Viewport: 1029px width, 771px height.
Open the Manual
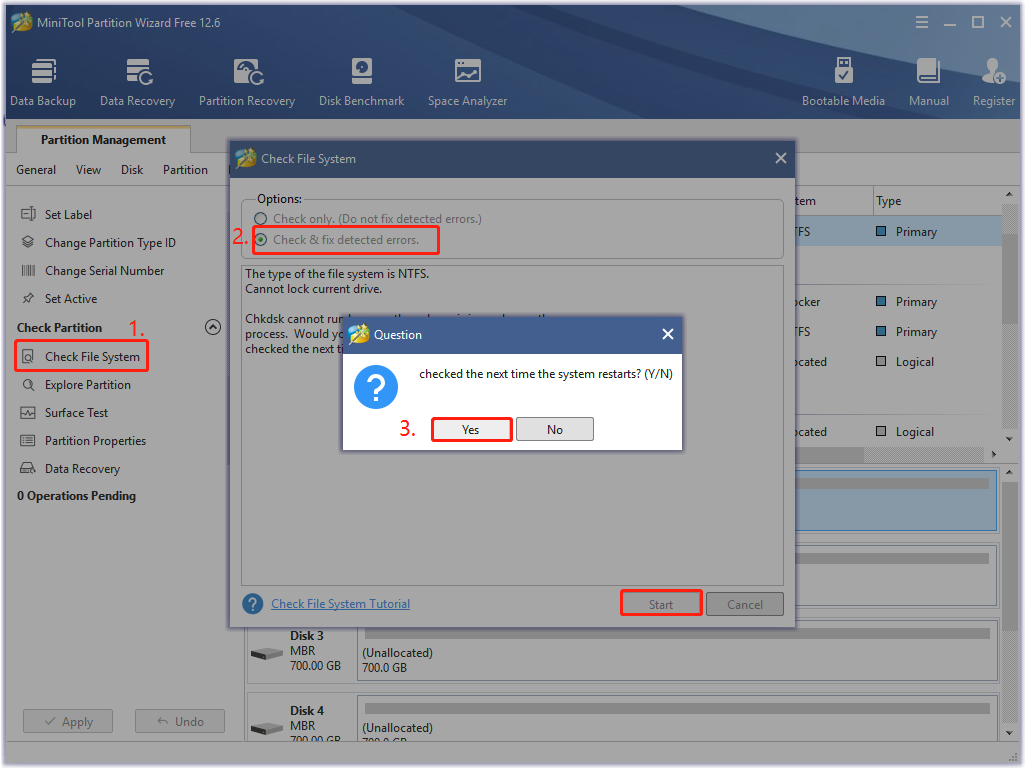(929, 83)
